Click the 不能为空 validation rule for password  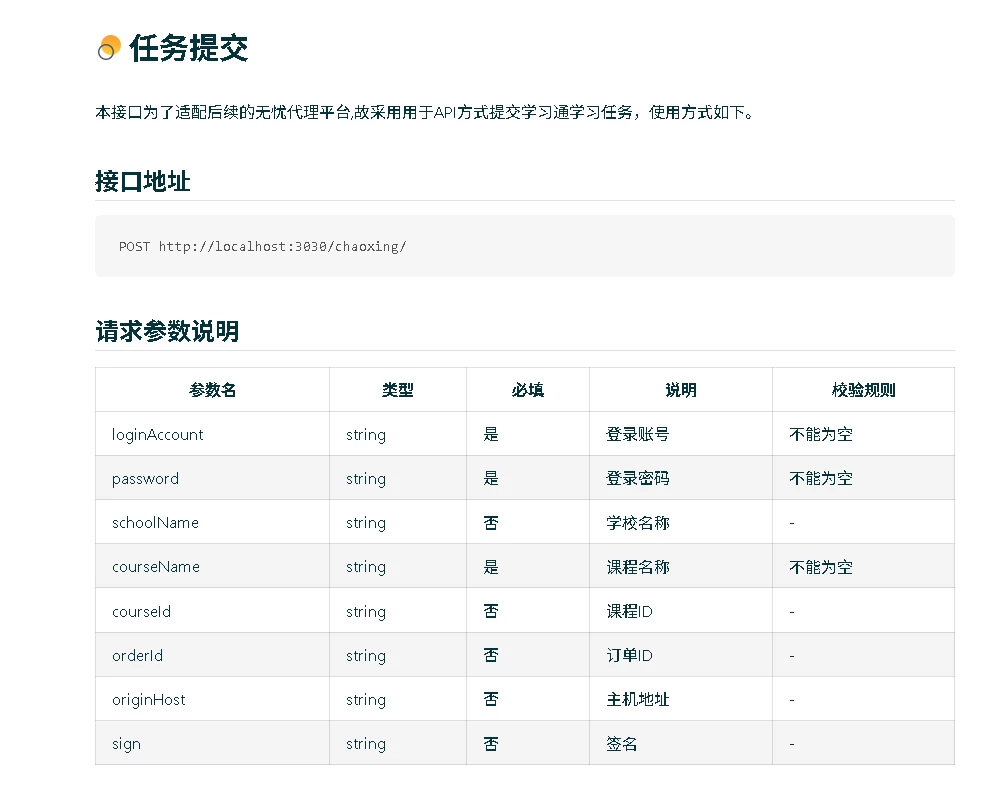(x=820, y=478)
